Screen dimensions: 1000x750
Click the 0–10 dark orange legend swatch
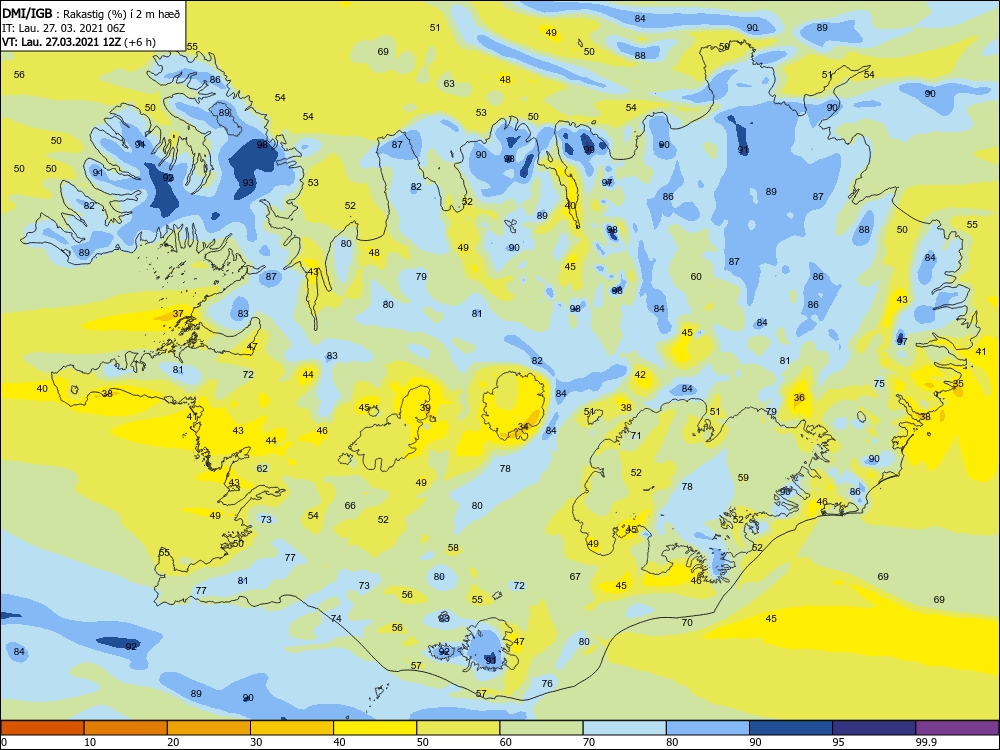click(42, 728)
